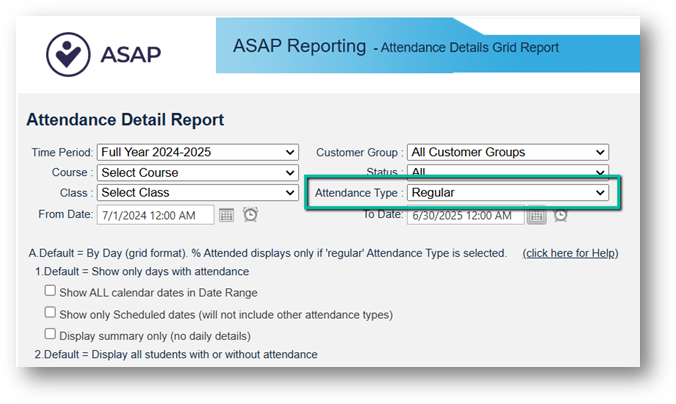Click the 'ASAP Reporting' banner title
The height and width of the screenshot is (404, 676).
(299, 46)
